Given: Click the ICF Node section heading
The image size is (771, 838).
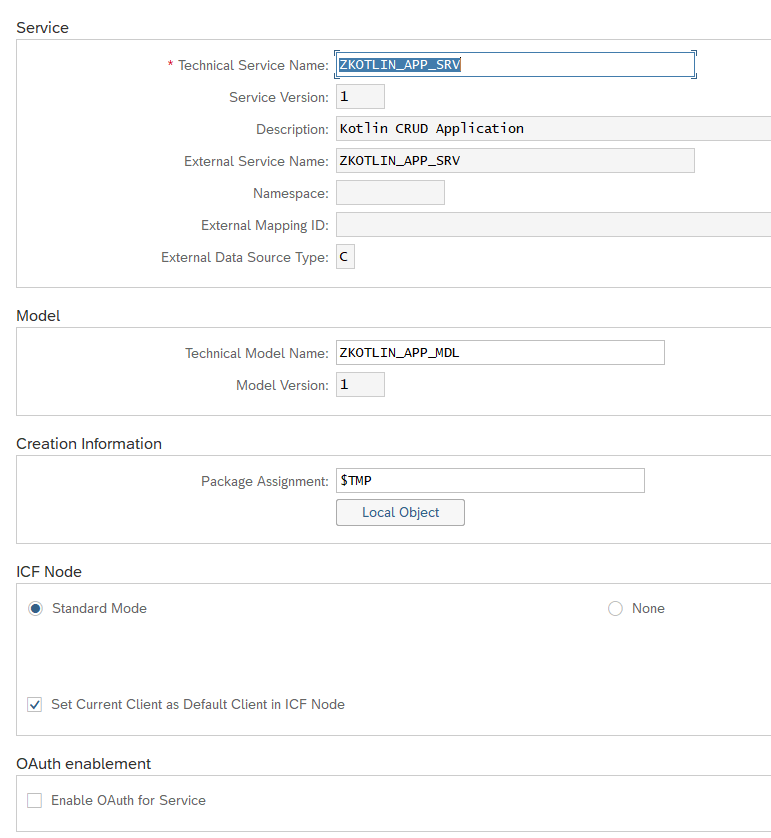Looking at the screenshot, I should 49,572.
